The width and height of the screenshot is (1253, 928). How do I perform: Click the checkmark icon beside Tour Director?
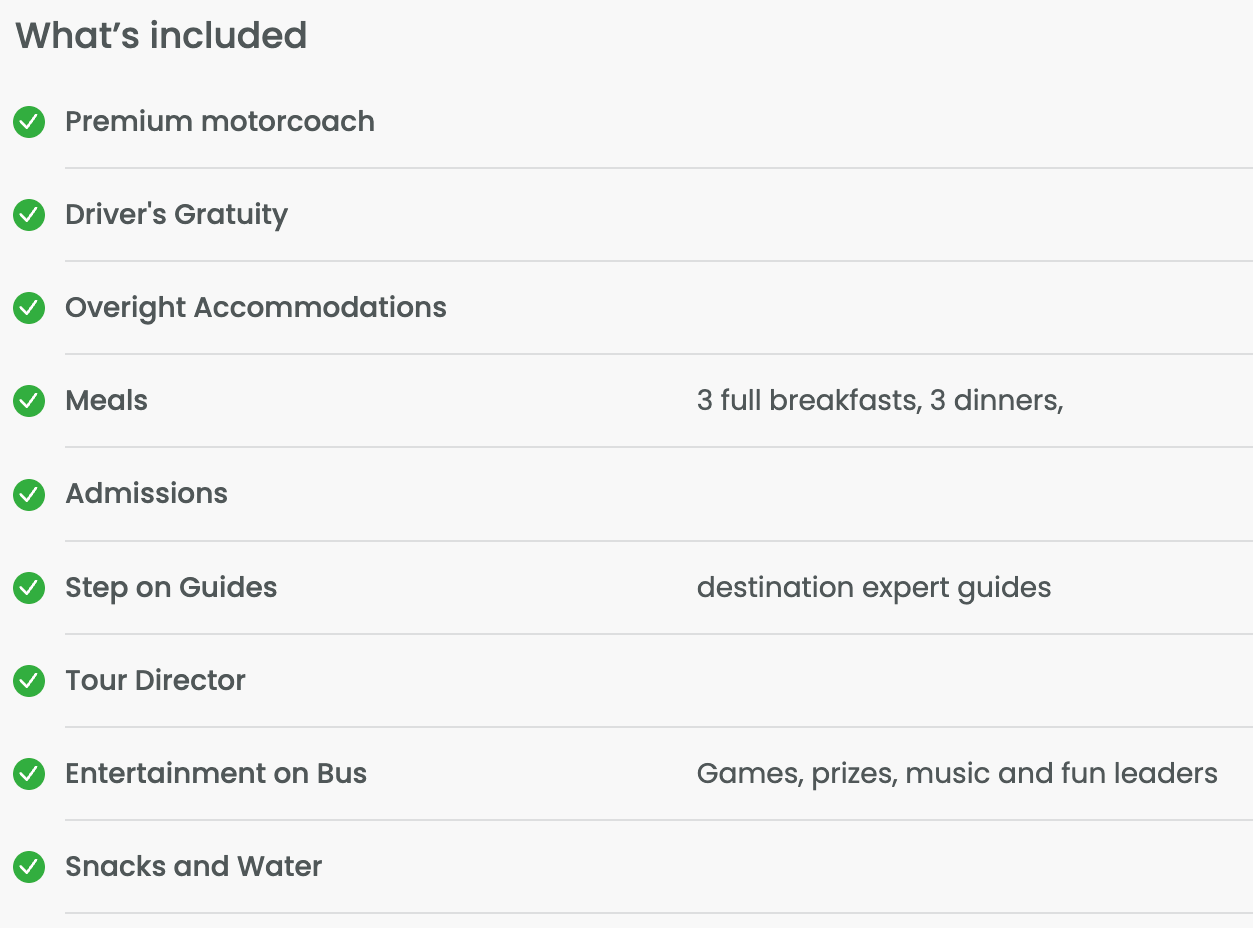point(29,681)
